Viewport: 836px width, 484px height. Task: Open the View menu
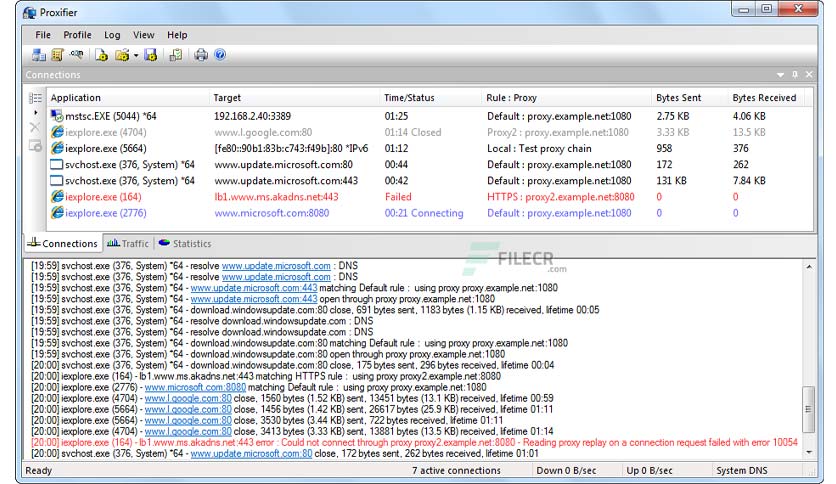143,35
